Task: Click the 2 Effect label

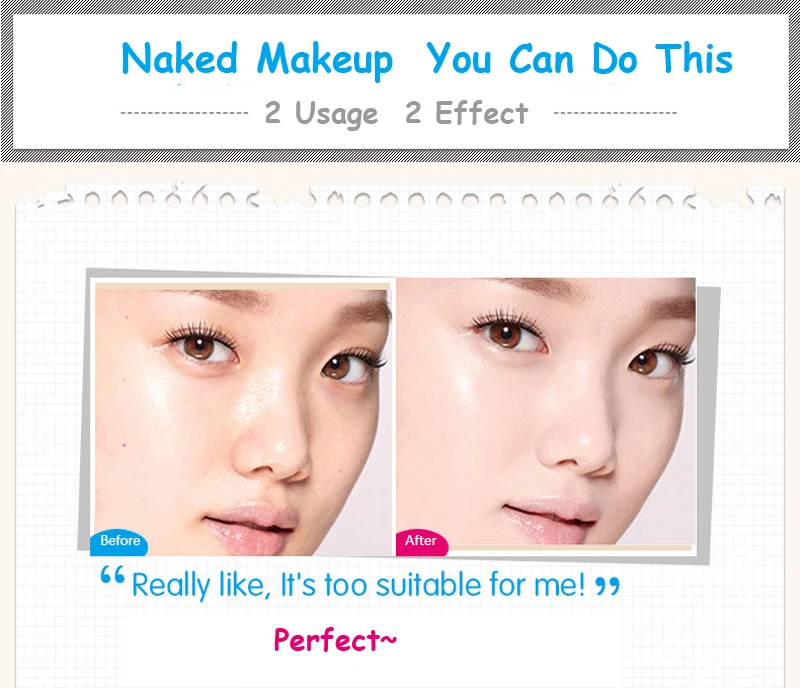Action: point(466,112)
